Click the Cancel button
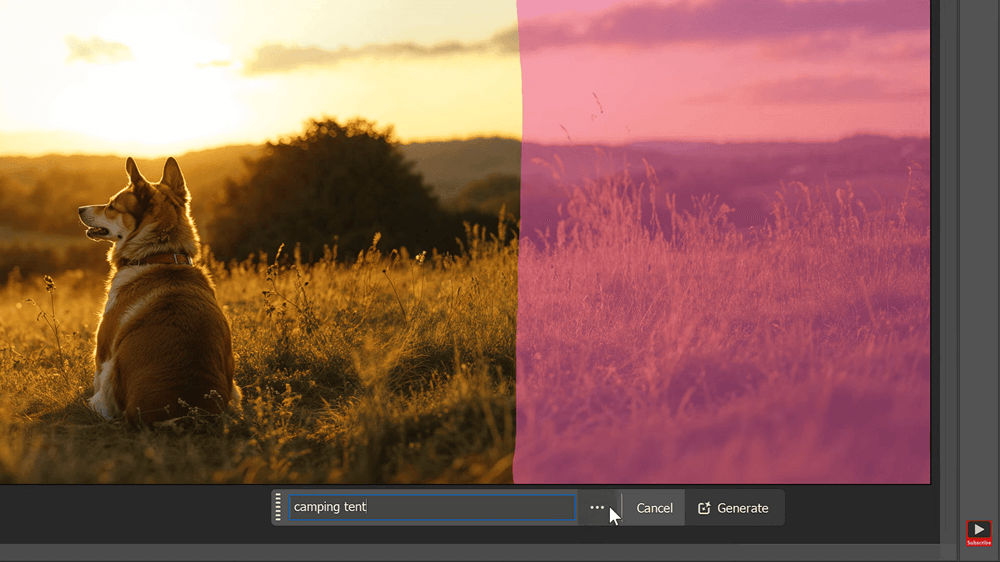Screen dimensions: 1000x562 point(654,508)
